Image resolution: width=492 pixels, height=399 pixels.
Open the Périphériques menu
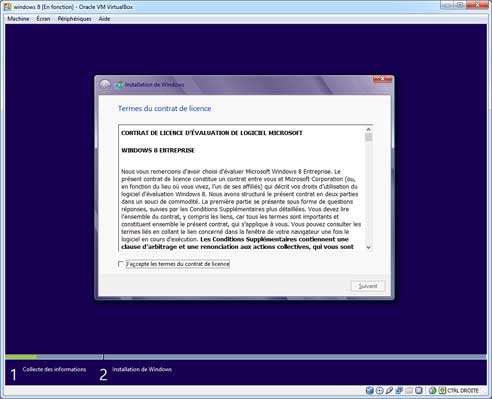tap(74, 19)
